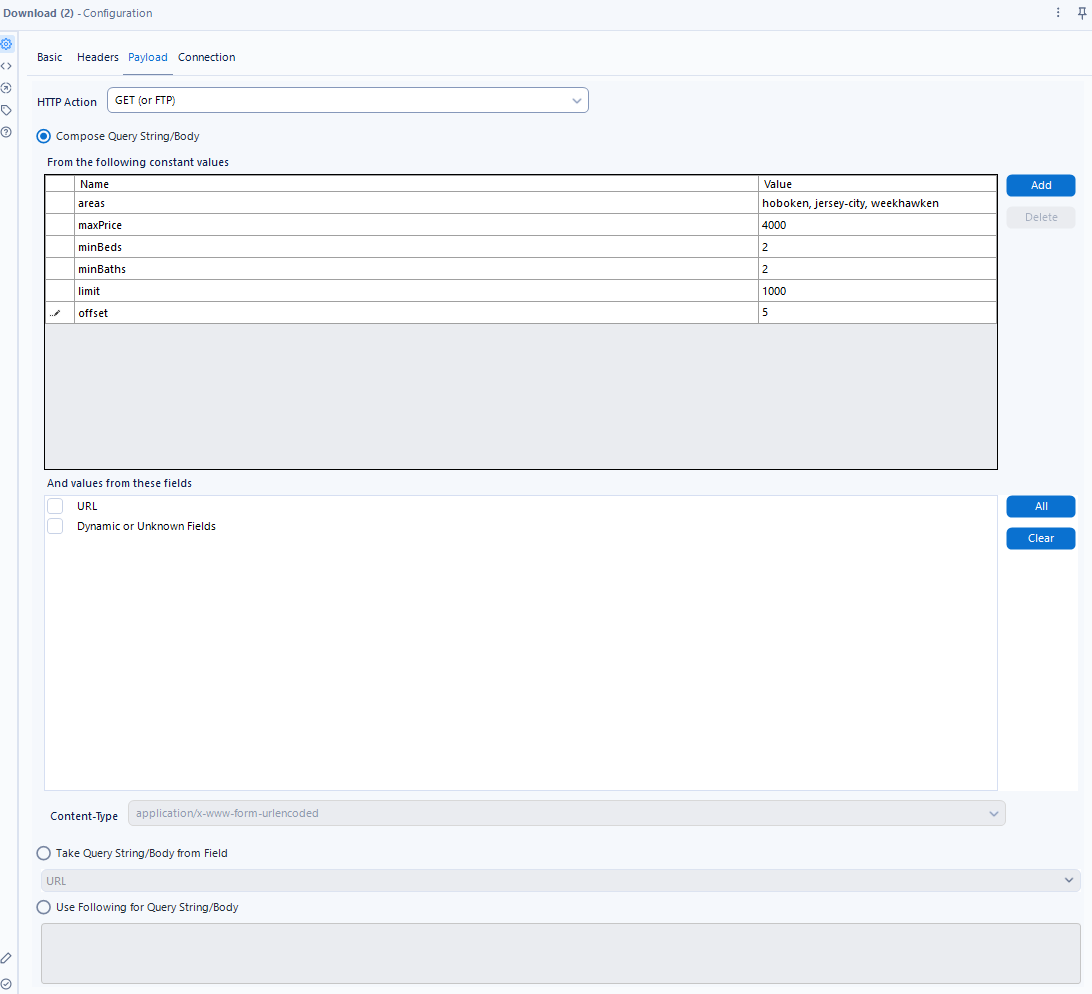Open the HTTP Action dropdown
Screen dimensions: 1092x994
(347, 101)
